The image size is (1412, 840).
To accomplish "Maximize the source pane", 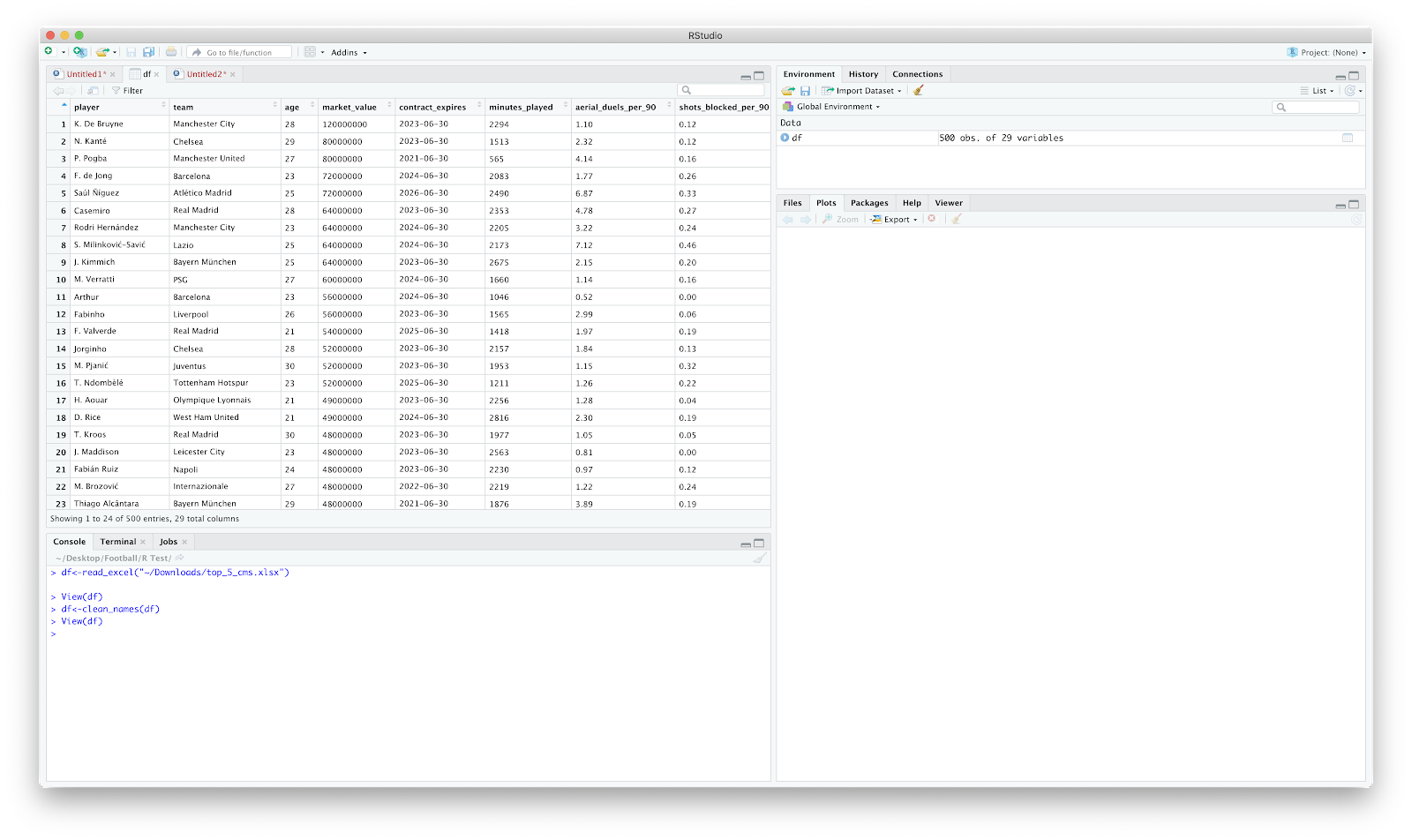I will pyautogui.click(x=759, y=76).
